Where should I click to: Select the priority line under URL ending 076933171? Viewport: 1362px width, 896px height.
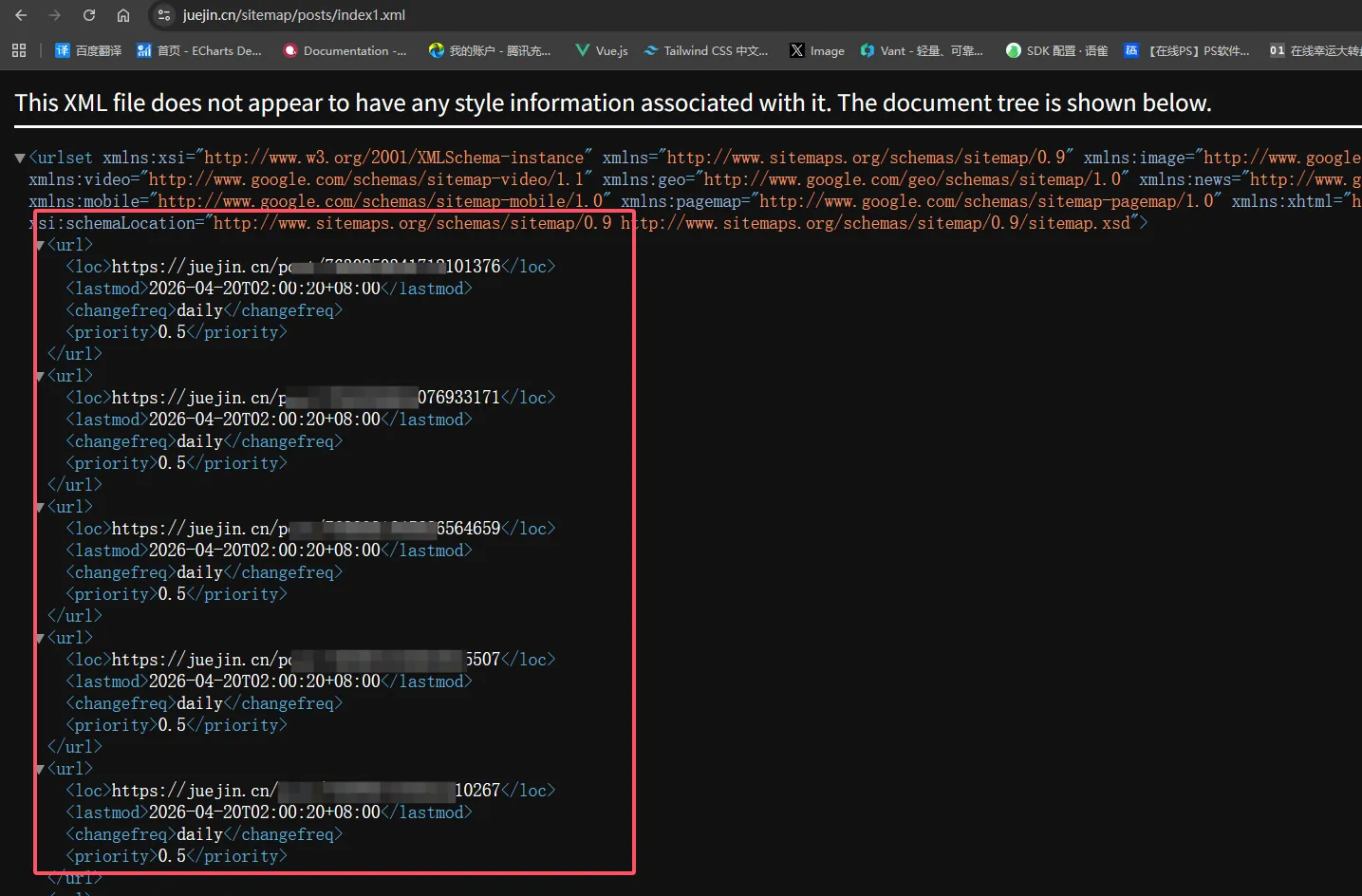pyautogui.click(x=177, y=463)
